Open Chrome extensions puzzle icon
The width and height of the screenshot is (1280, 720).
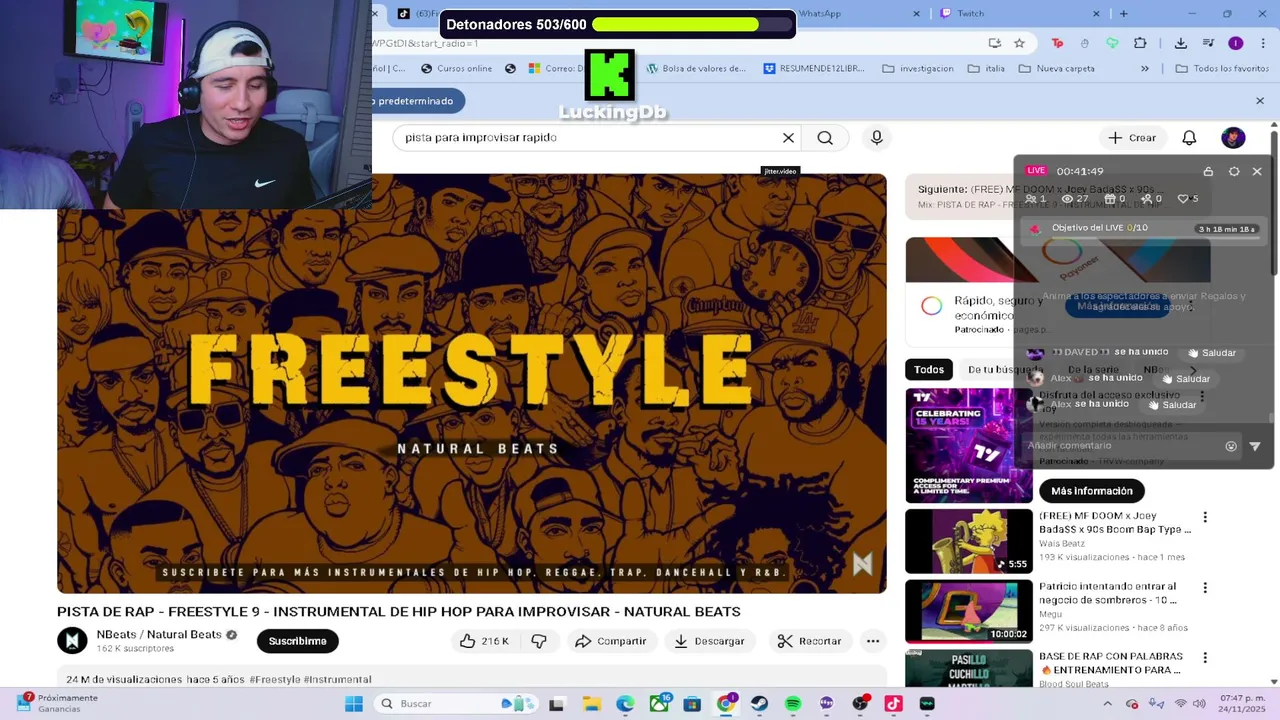pyautogui.click(x=1140, y=43)
